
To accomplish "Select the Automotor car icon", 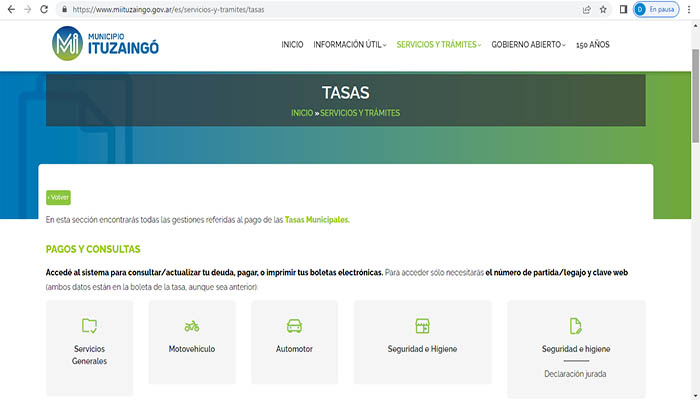I will click(x=294, y=326).
